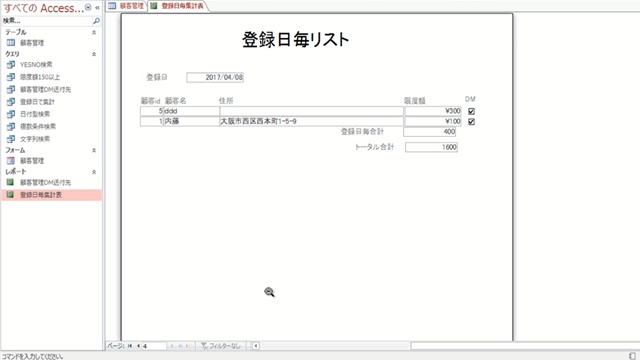Switch to the 顧客管理 document tab
The height and width of the screenshot is (360, 640).
(127, 6)
